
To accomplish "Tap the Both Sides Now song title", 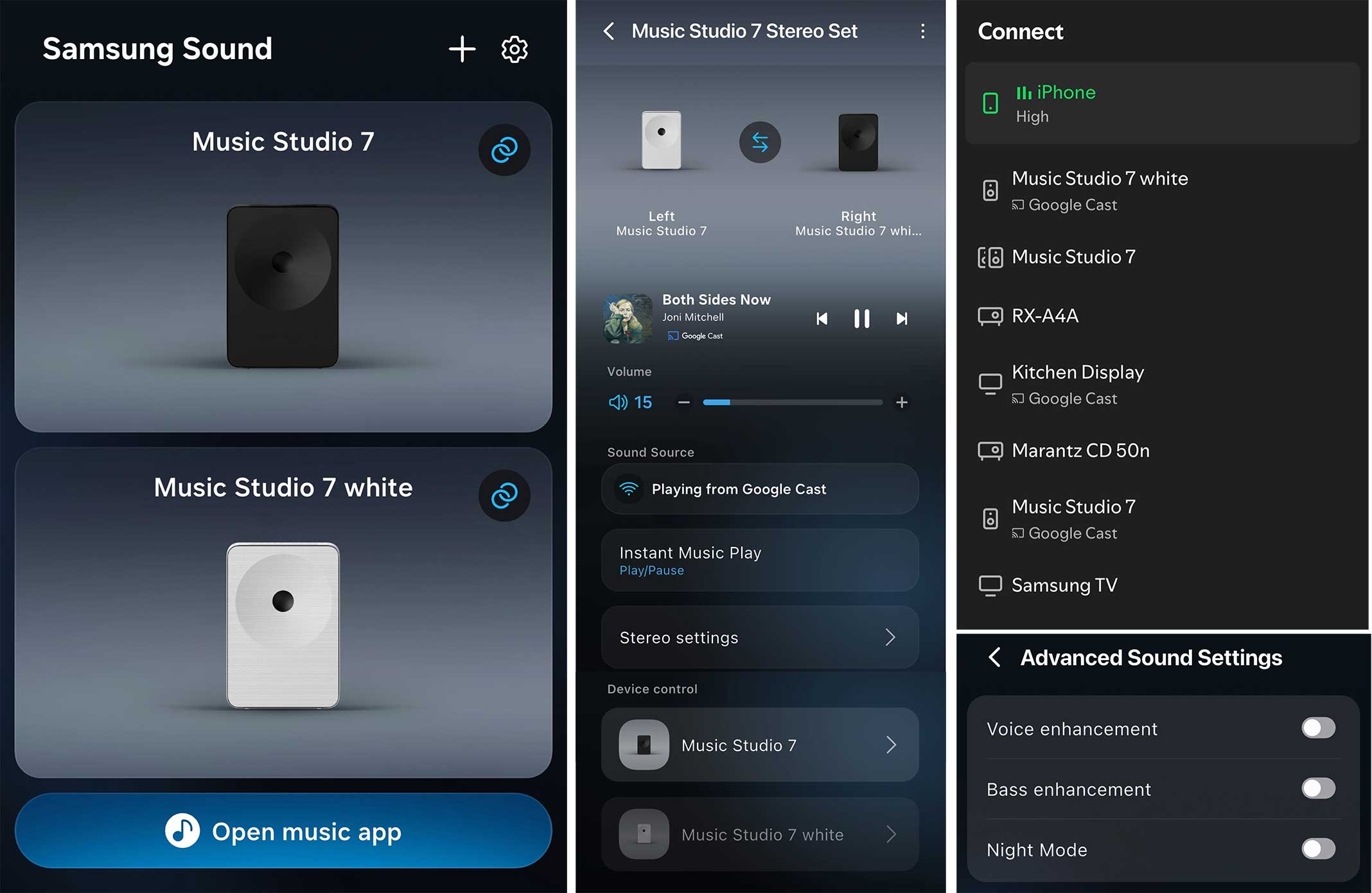I will 716,300.
